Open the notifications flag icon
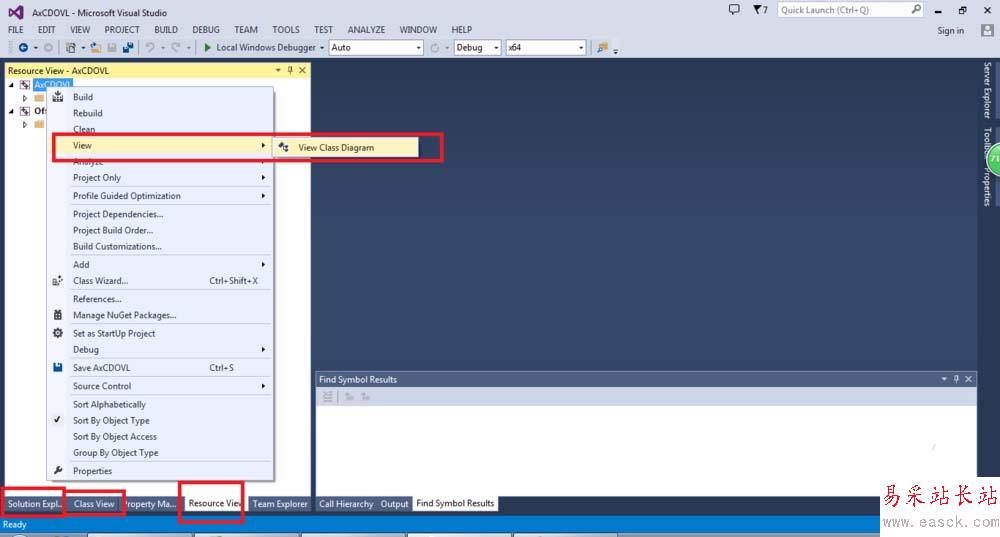 tap(760, 10)
